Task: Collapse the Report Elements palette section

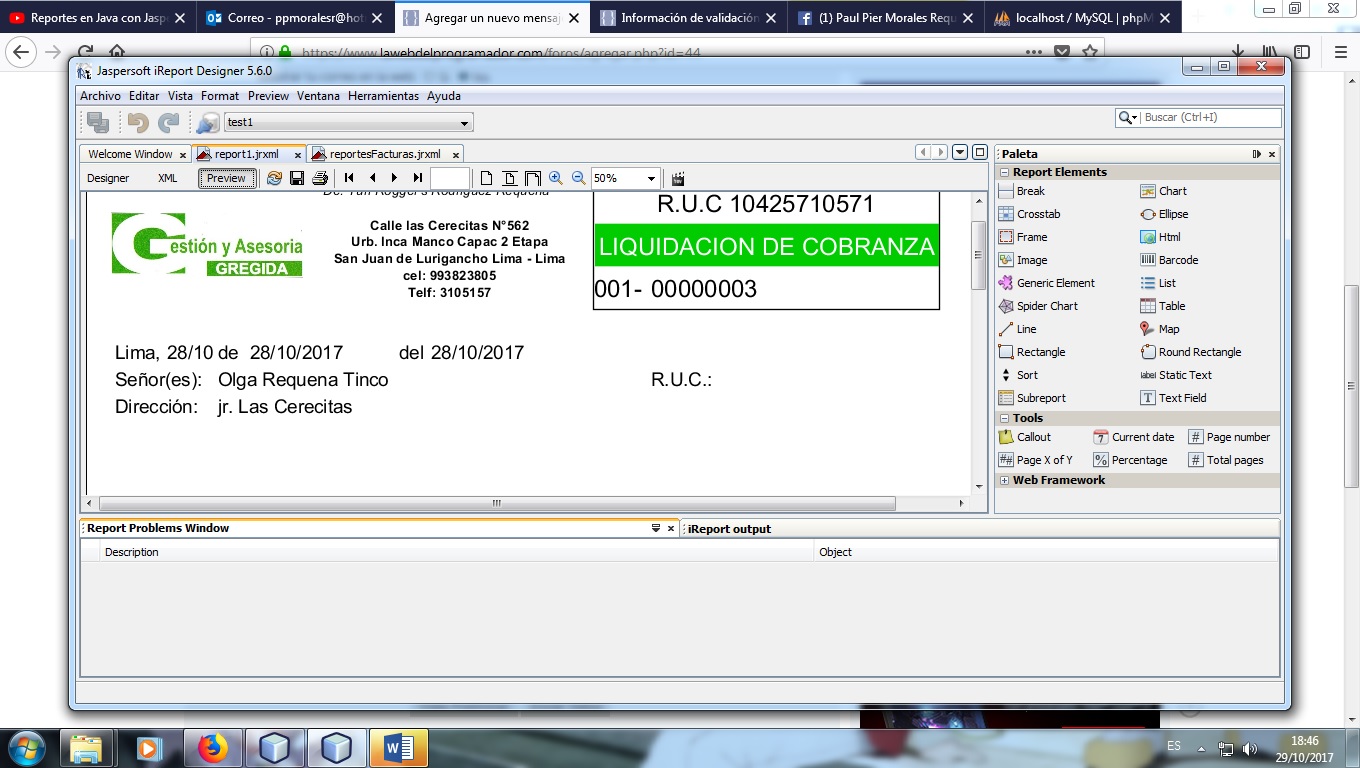Action: pyautogui.click(x=1004, y=172)
